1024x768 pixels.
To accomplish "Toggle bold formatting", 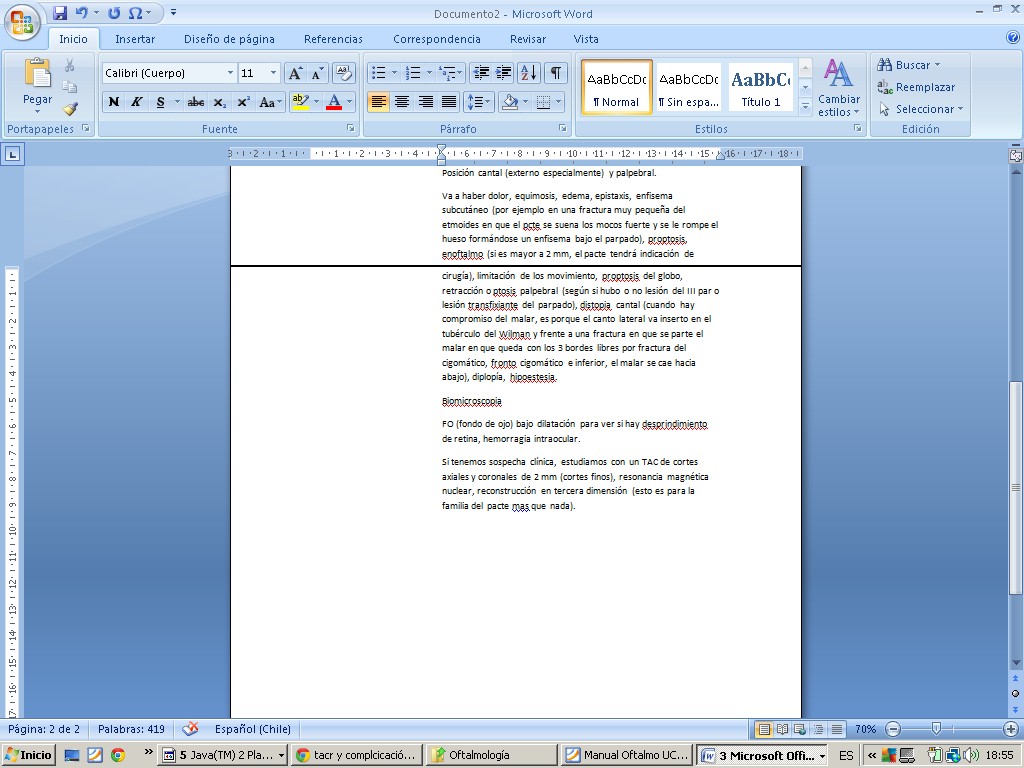I will point(113,102).
